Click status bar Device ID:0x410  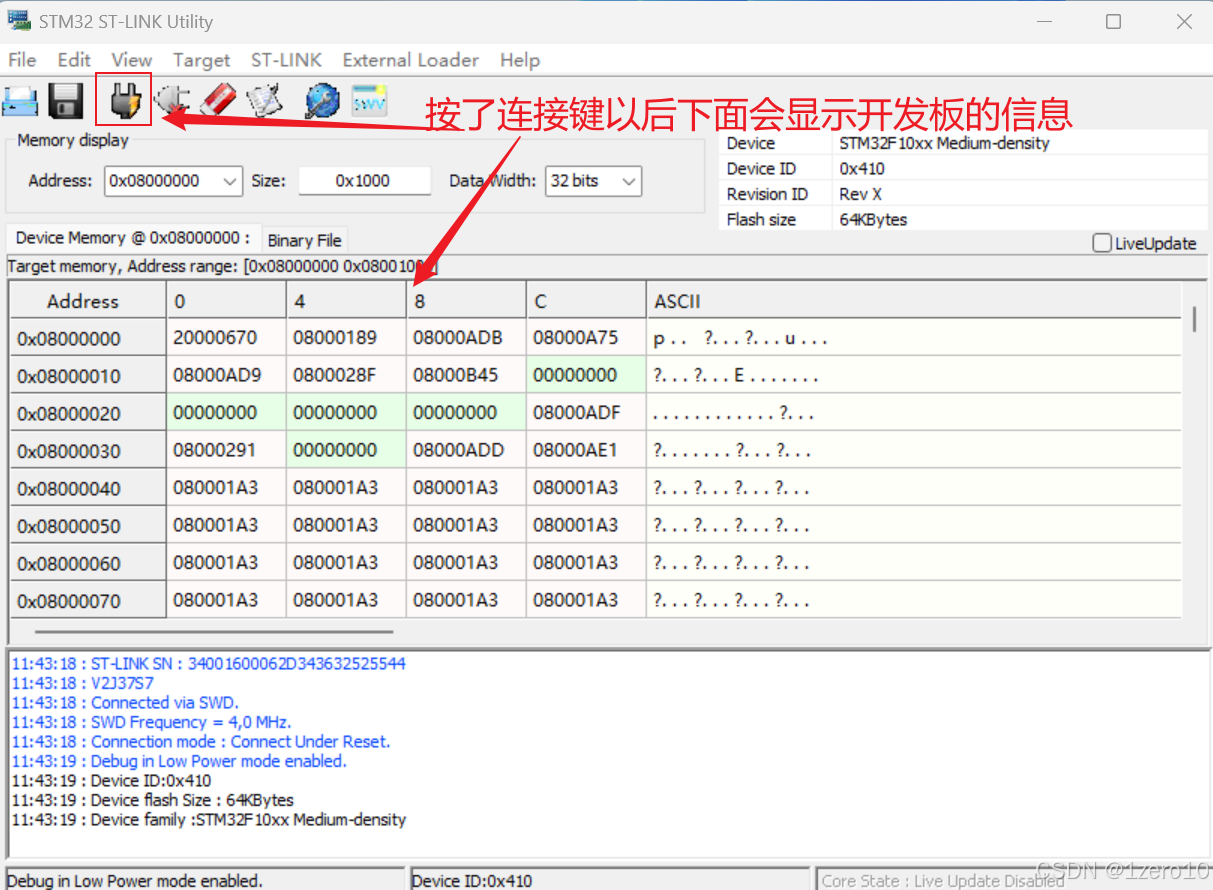pos(472,881)
